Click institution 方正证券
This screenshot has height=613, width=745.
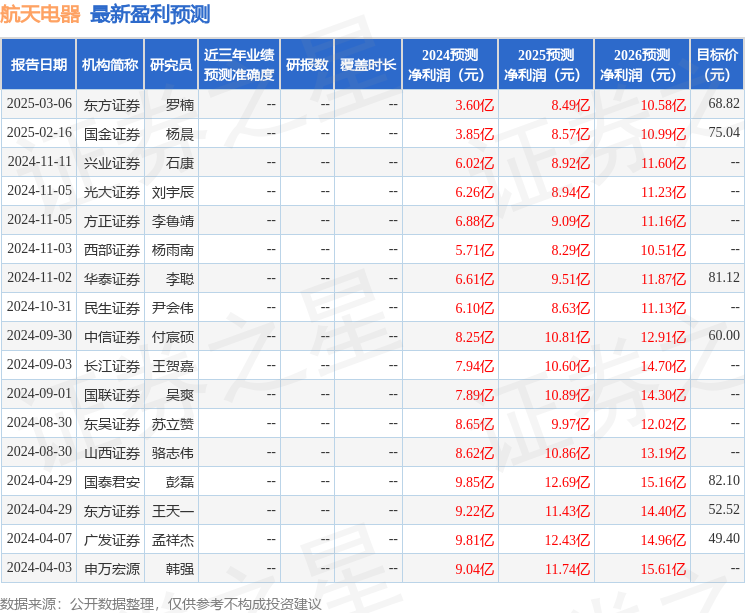pyautogui.click(x=112, y=221)
